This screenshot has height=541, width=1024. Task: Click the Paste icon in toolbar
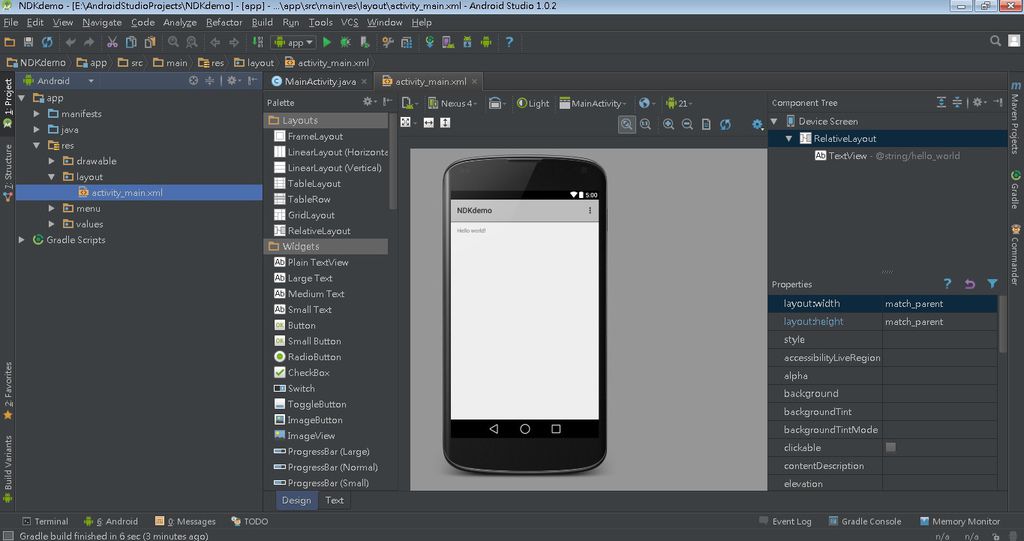150,42
